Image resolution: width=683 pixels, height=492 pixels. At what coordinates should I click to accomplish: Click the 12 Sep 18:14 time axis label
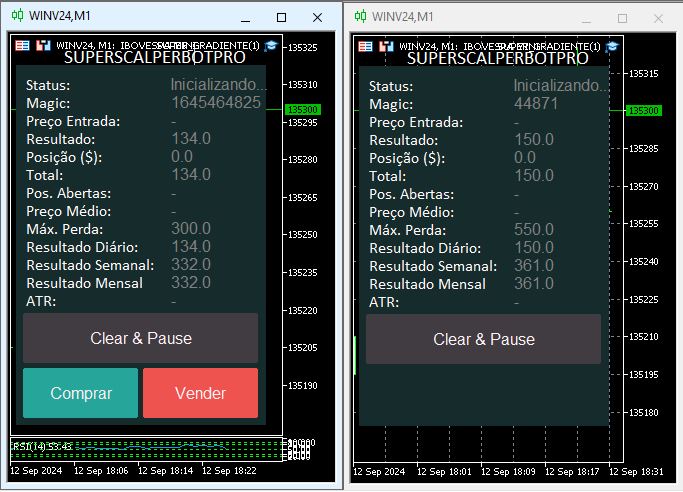click(x=165, y=470)
